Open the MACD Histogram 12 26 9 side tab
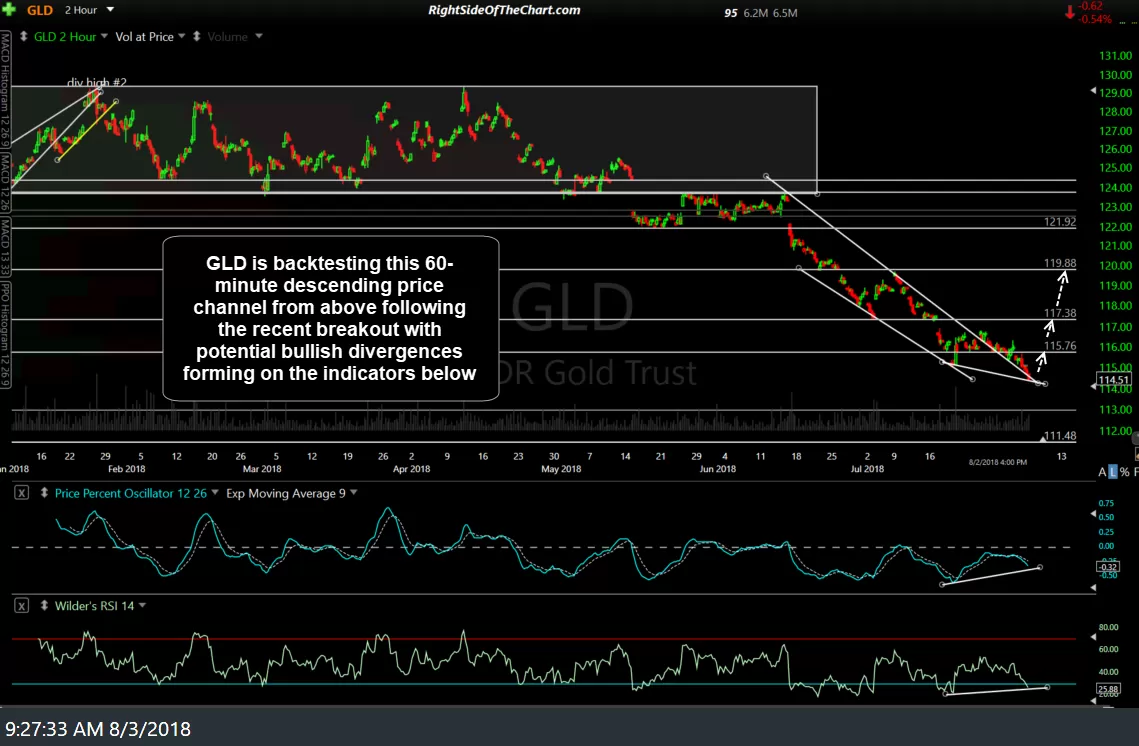Viewport: 1139px width, 746px height. tap(5, 89)
